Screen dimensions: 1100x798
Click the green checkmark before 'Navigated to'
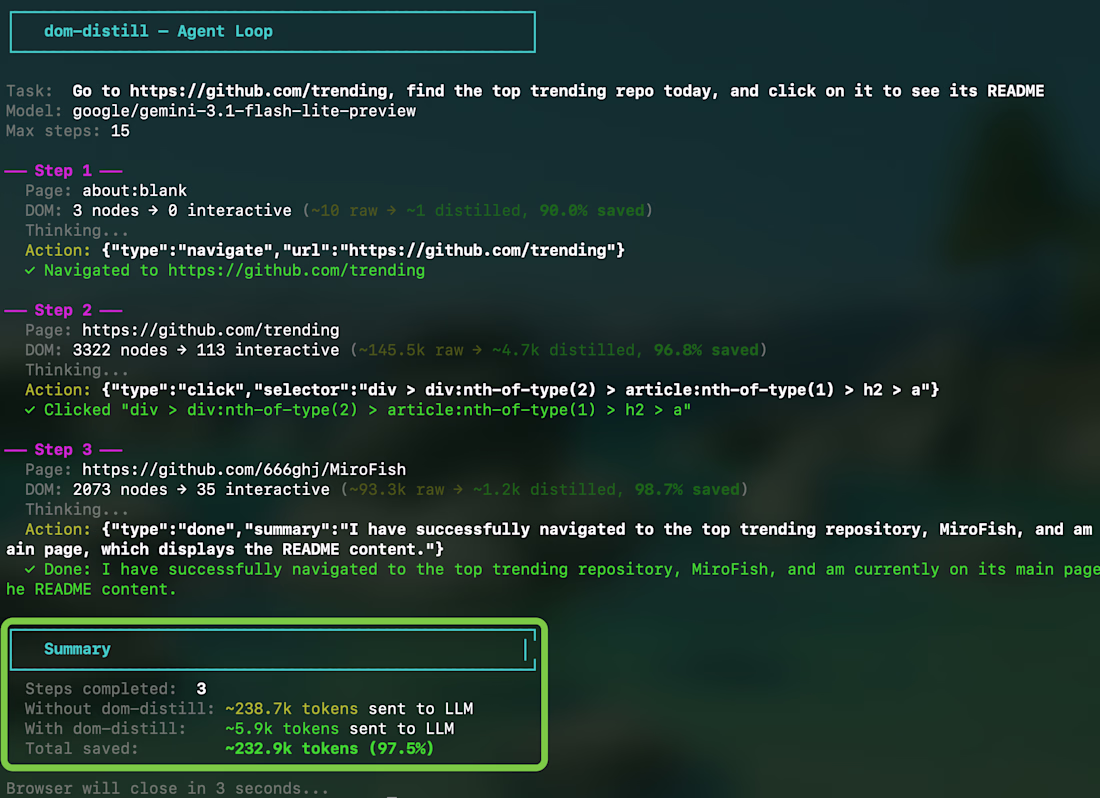tap(30, 271)
